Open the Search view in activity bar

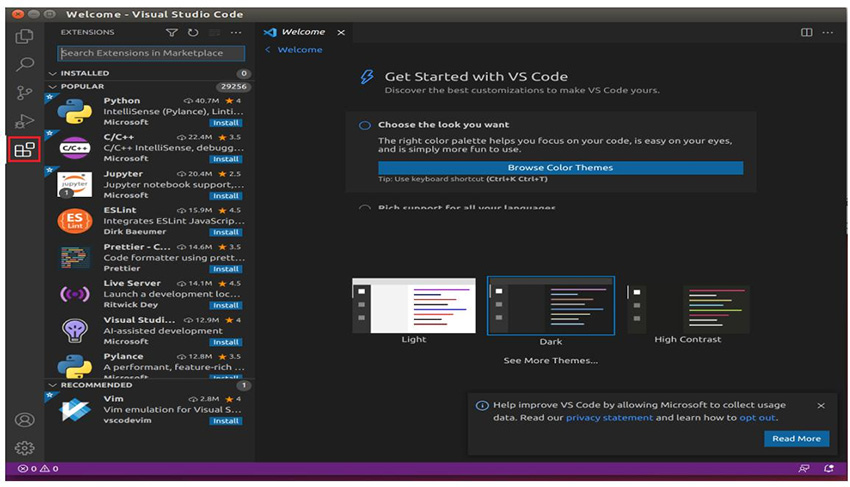pyautogui.click(x=24, y=64)
